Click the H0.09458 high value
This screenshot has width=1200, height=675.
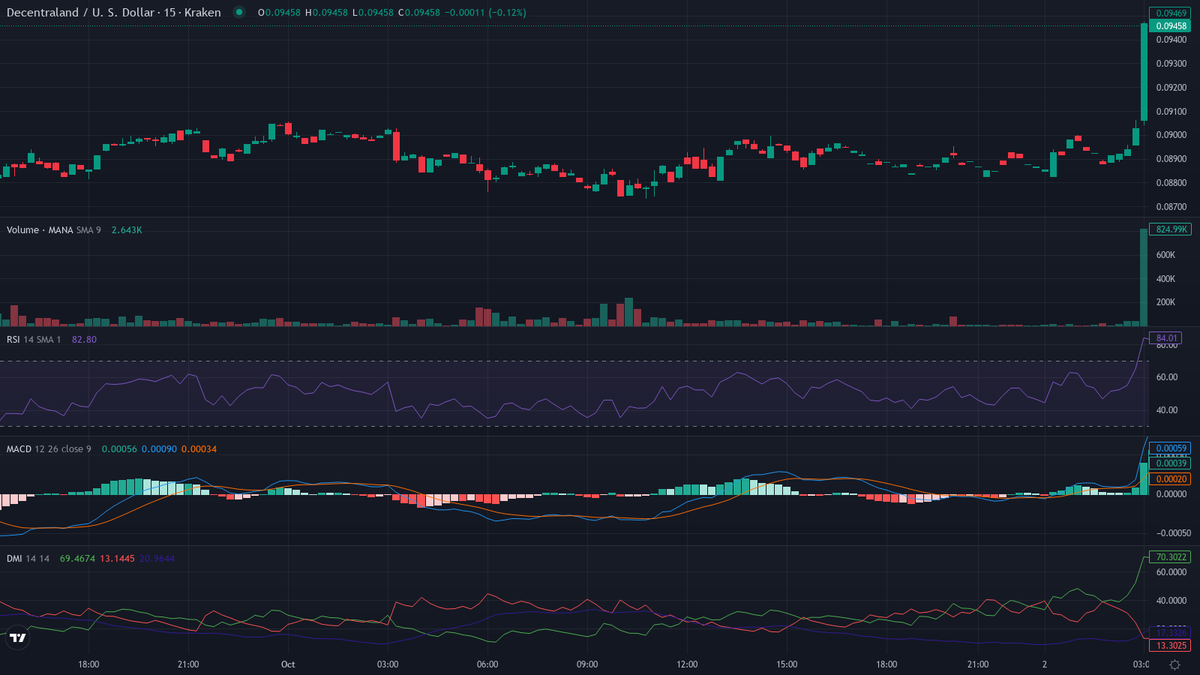click(x=327, y=12)
